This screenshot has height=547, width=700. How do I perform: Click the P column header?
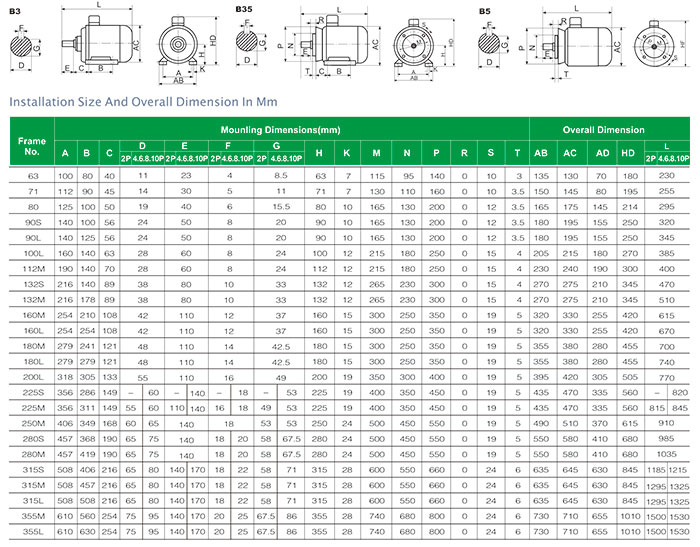436,153
